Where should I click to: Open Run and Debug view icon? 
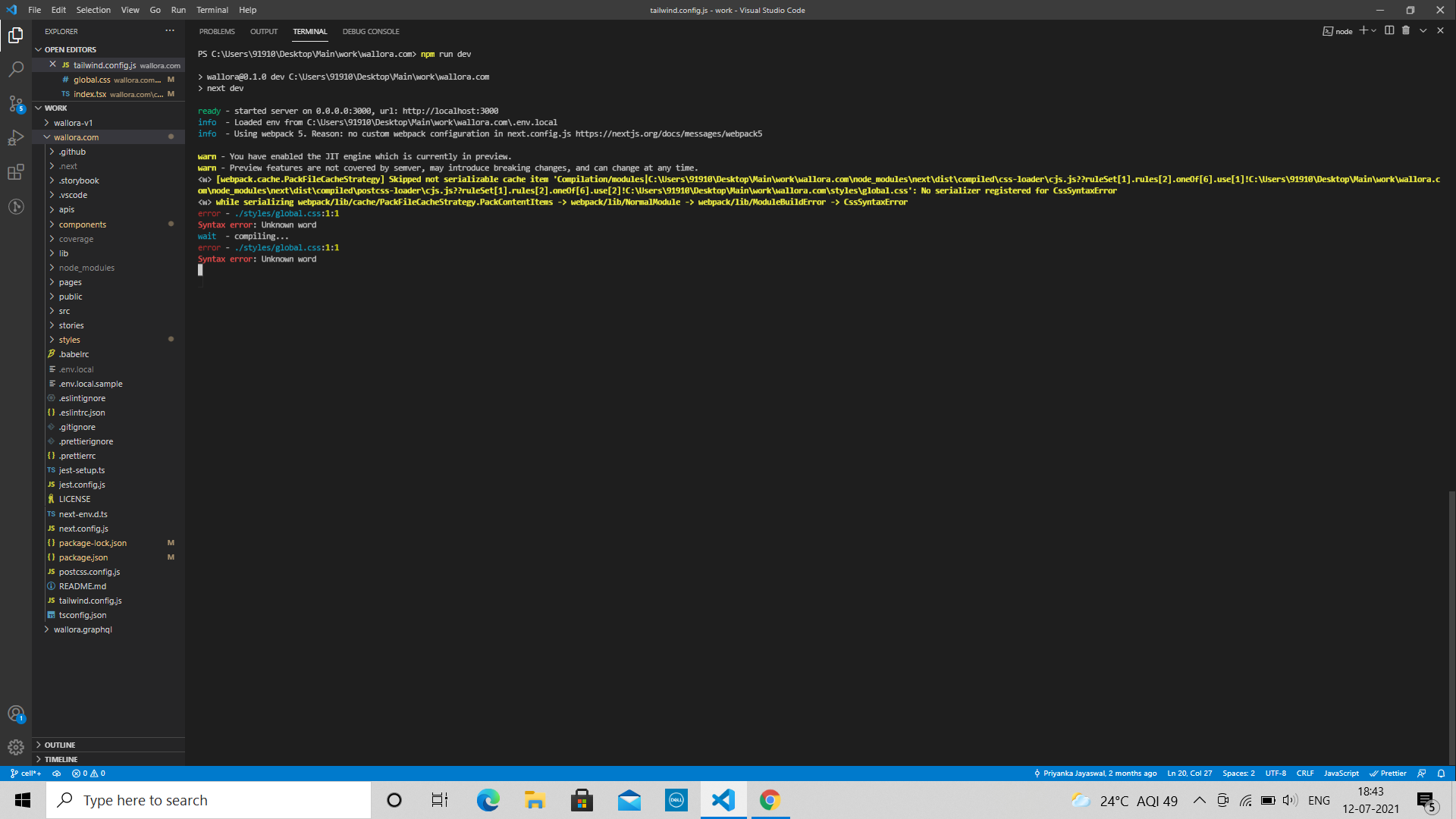pos(16,138)
